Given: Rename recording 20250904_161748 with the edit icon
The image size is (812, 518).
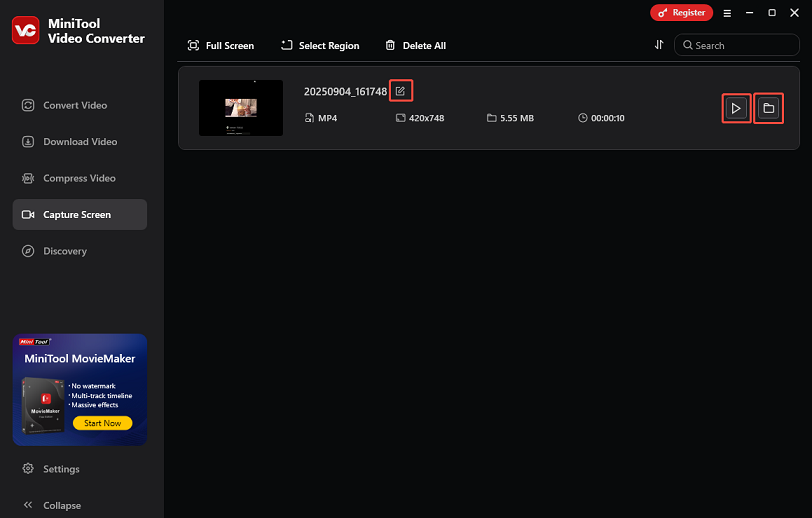Looking at the screenshot, I should point(400,91).
